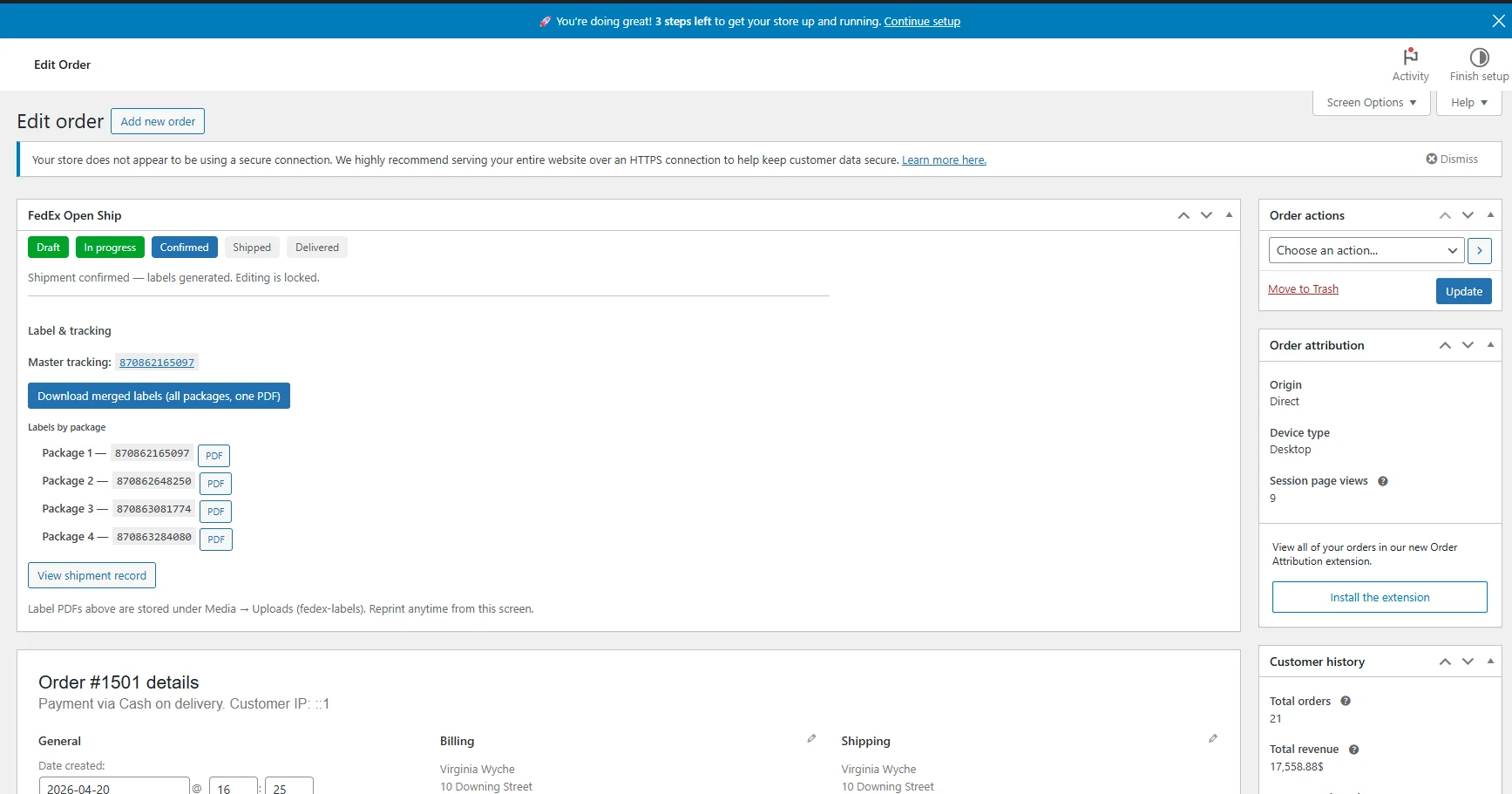Screen dimensions: 1512x794
Task: Collapse the Order attribution panel
Action: [1490, 345]
